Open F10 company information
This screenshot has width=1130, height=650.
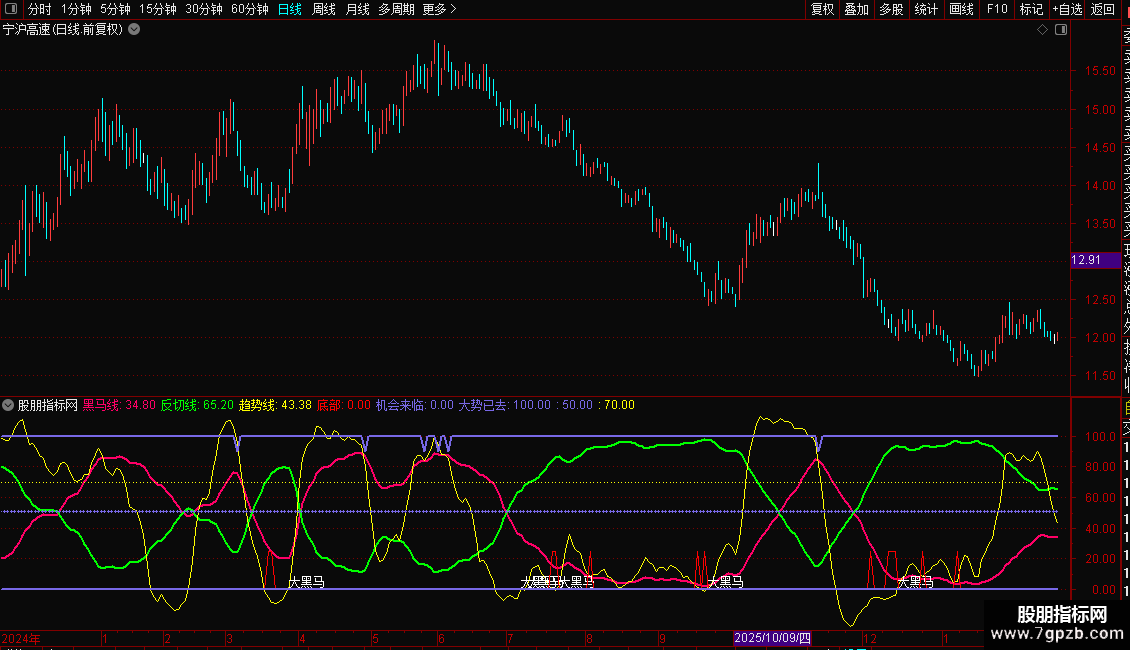(x=997, y=10)
